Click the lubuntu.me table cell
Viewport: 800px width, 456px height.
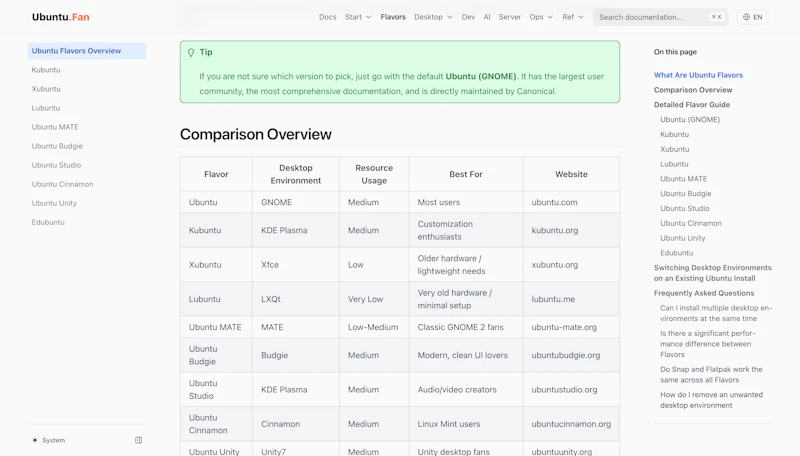point(571,299)
